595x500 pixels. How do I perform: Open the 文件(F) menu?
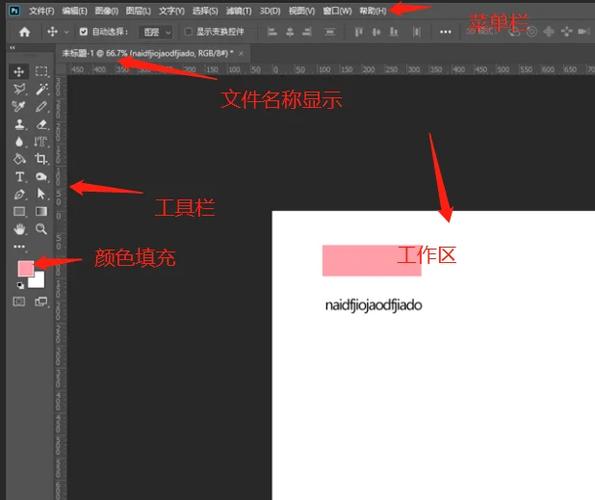point(41,11)
